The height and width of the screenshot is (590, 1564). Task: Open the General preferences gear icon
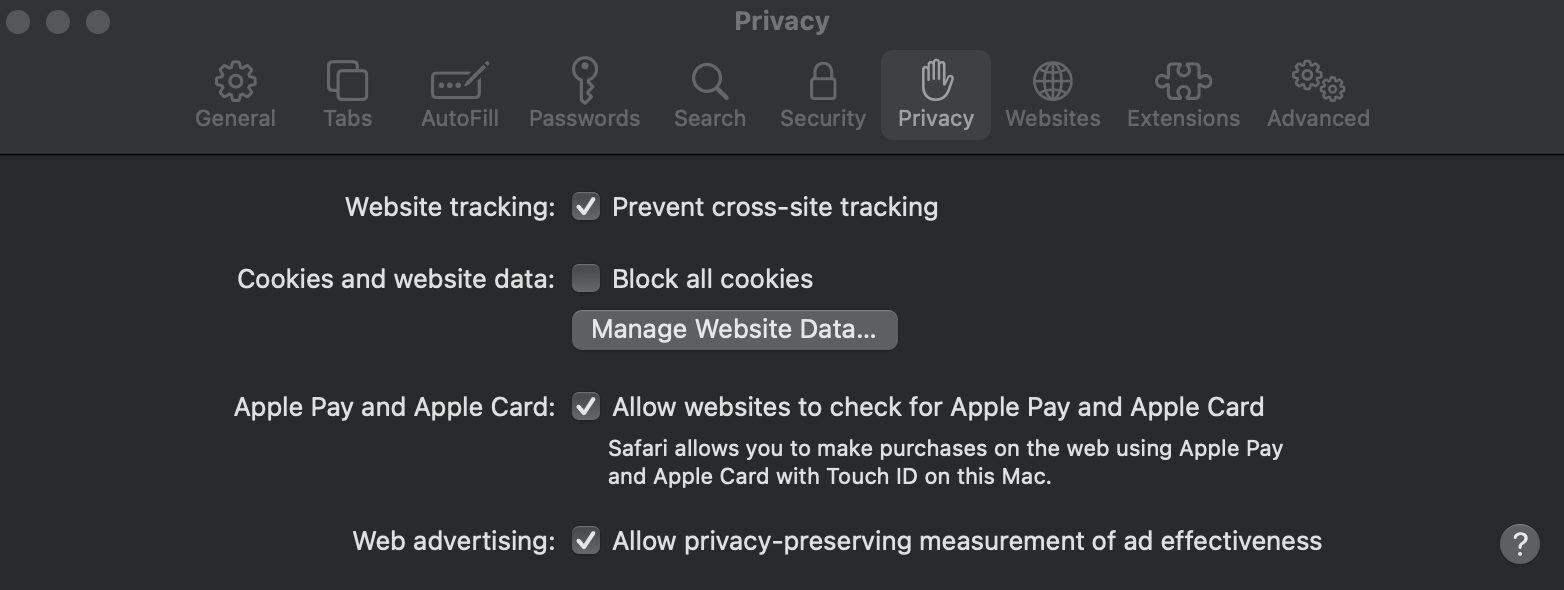235,95
